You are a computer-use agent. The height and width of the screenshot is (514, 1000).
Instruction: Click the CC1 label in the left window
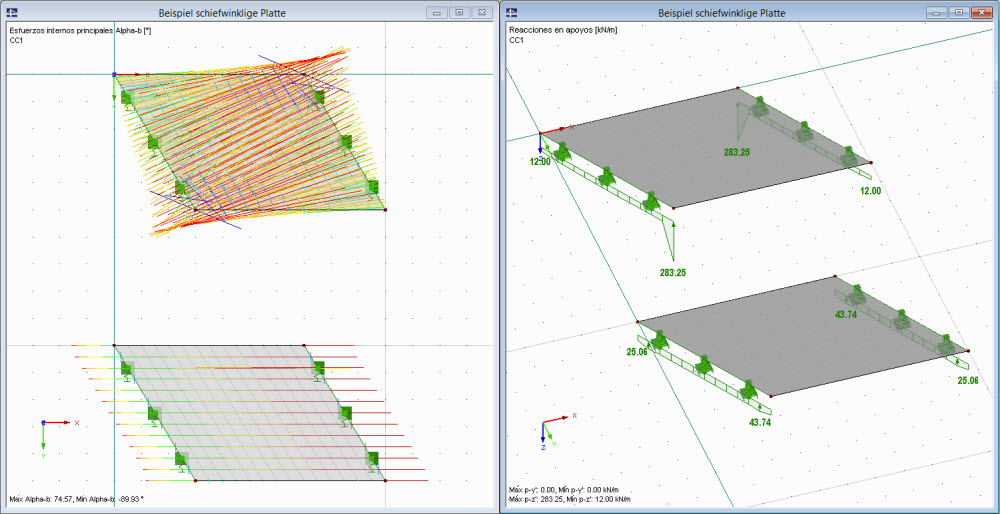16,40
